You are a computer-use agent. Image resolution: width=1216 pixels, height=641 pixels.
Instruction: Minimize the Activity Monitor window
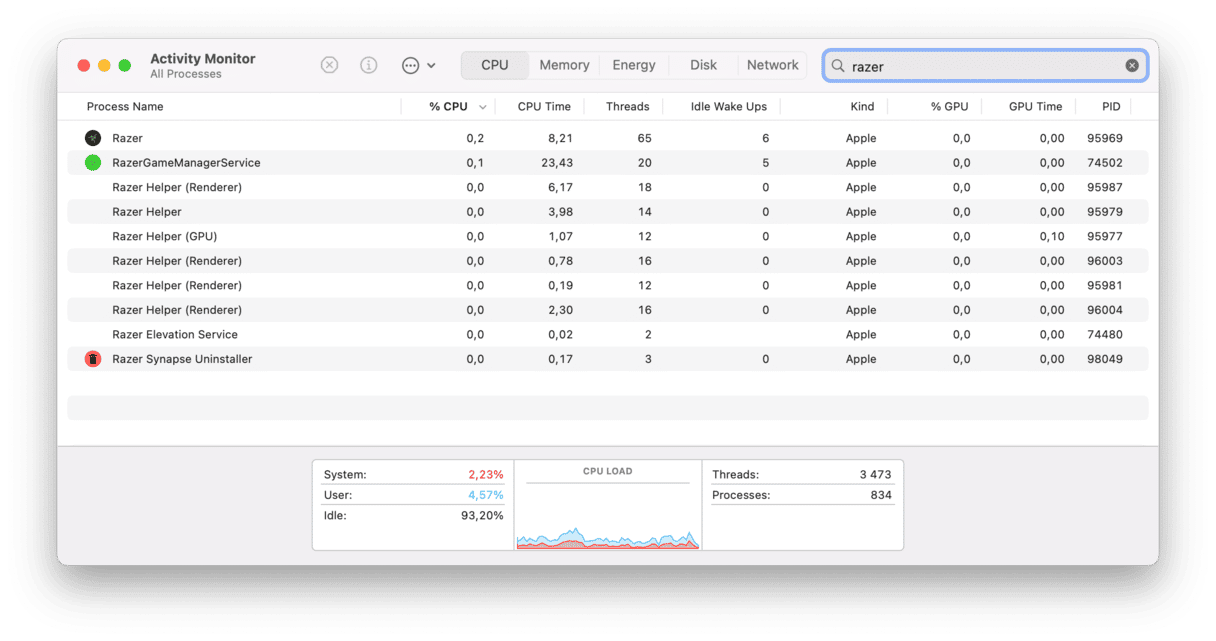(104, 65)
